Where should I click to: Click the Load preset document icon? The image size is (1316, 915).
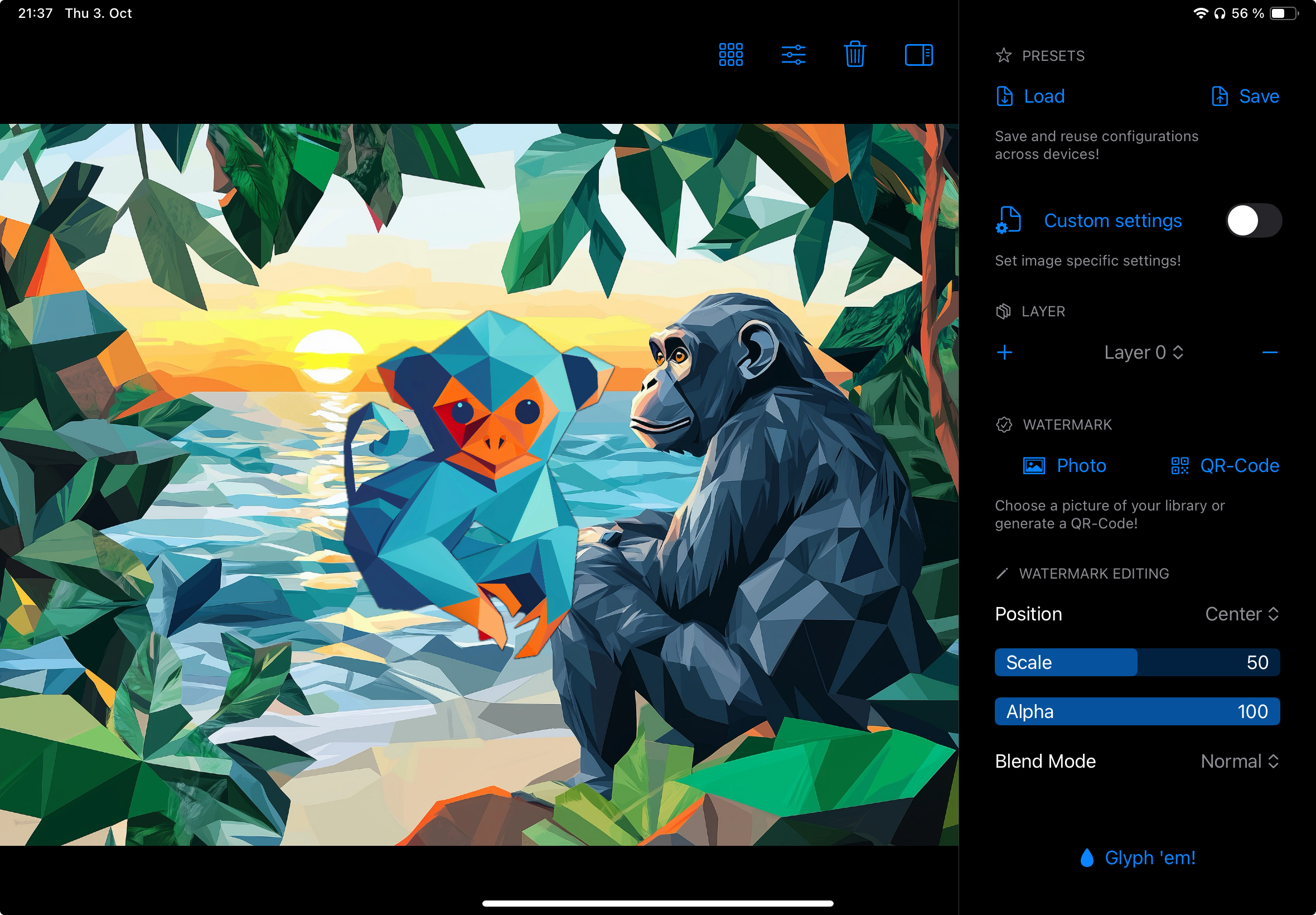(x=1004, y=97)
